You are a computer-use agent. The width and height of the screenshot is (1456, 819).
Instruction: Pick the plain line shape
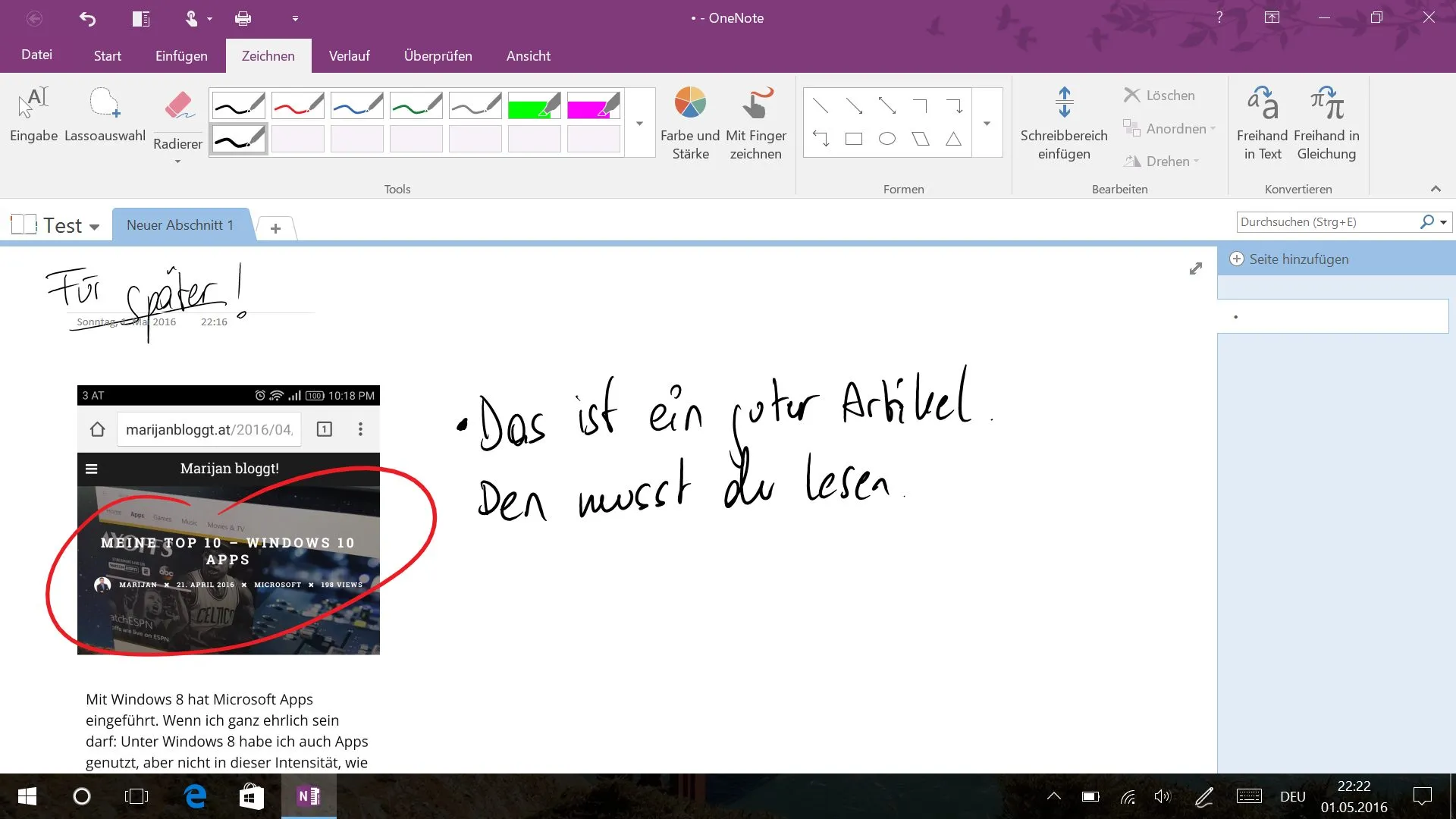(821, 105)
